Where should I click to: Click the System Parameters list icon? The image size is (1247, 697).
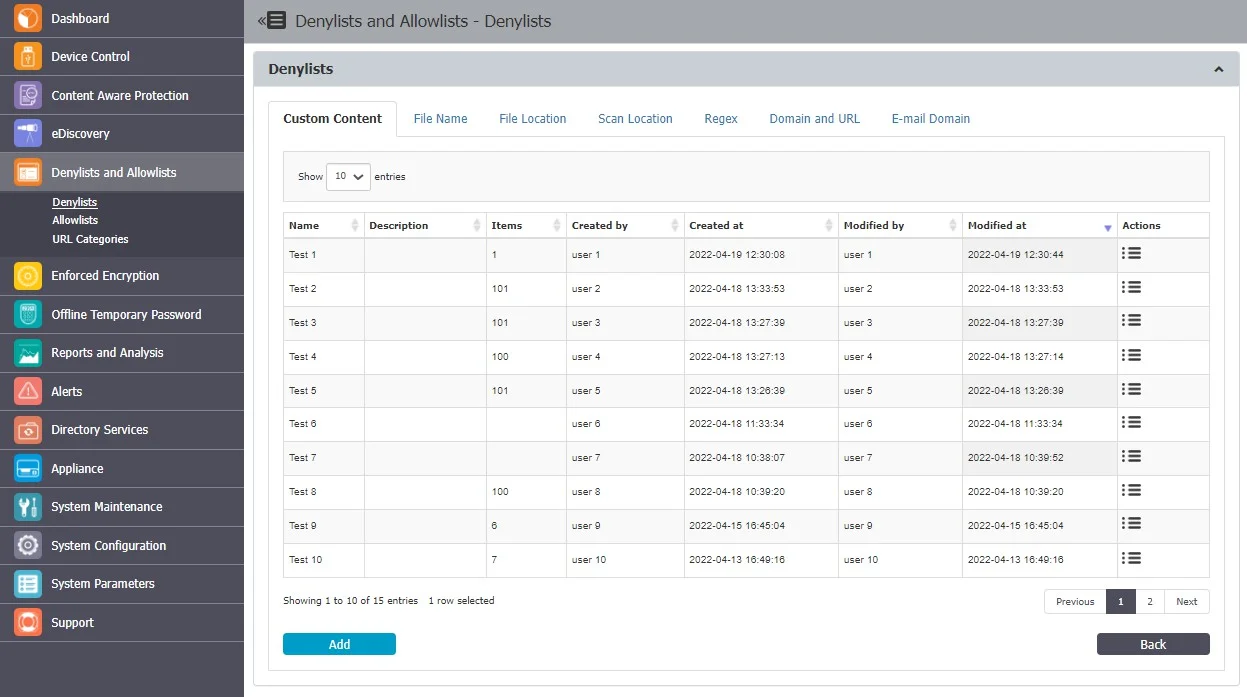(x=28, y=583)
